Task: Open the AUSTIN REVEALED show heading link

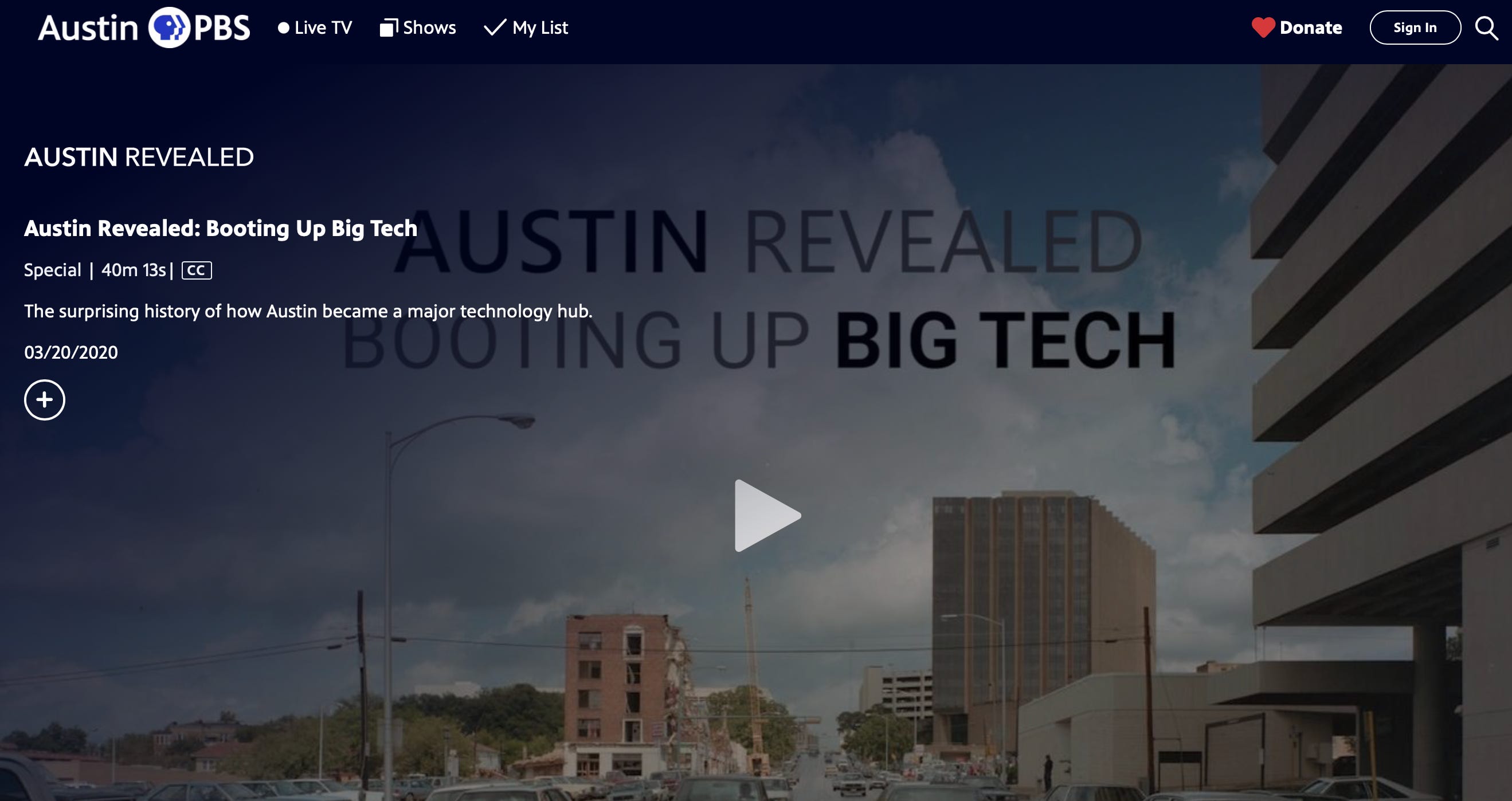Action: [x=139, y=157]
